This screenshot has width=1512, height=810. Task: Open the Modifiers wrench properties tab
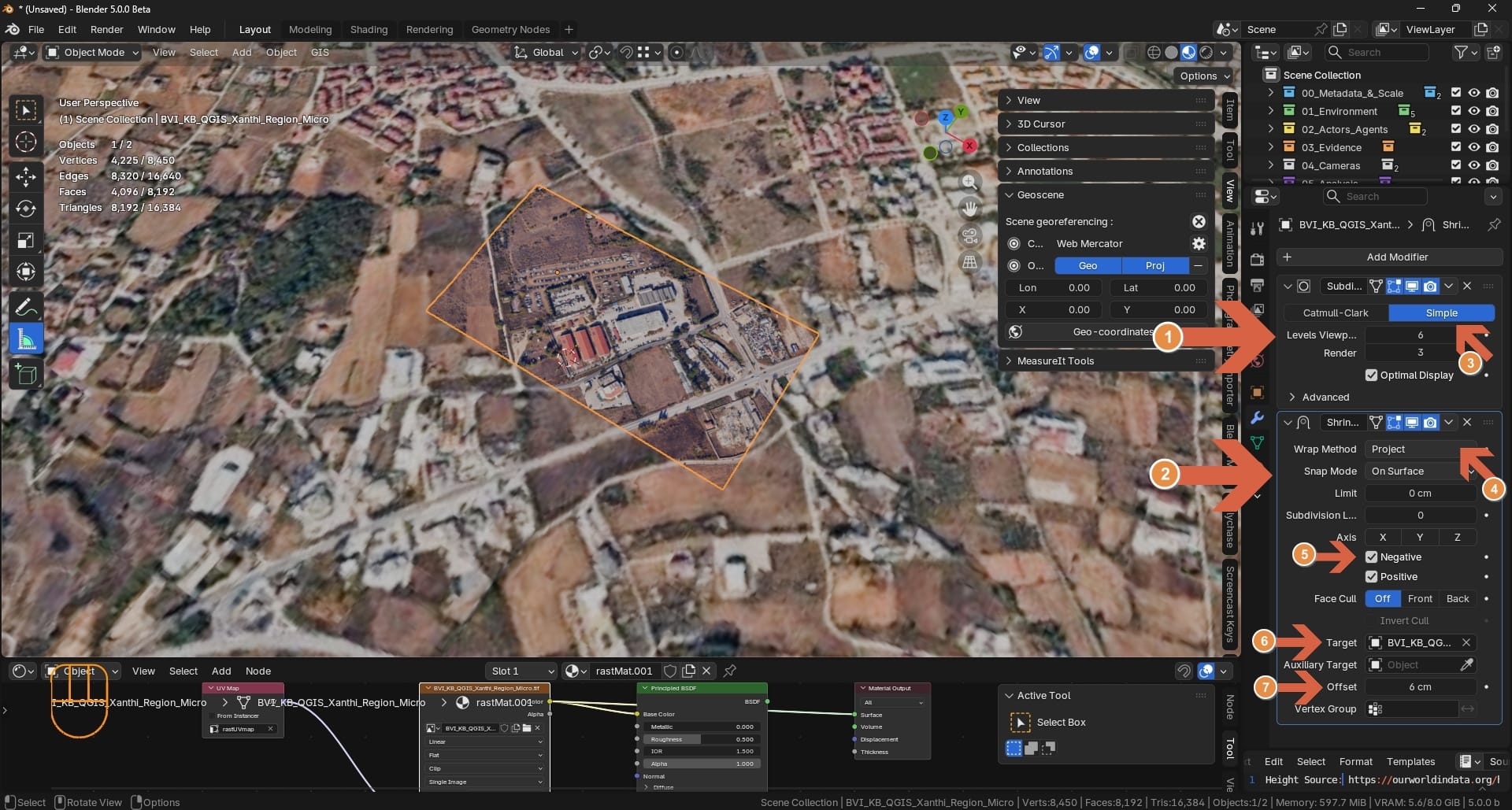[1257, 418]
